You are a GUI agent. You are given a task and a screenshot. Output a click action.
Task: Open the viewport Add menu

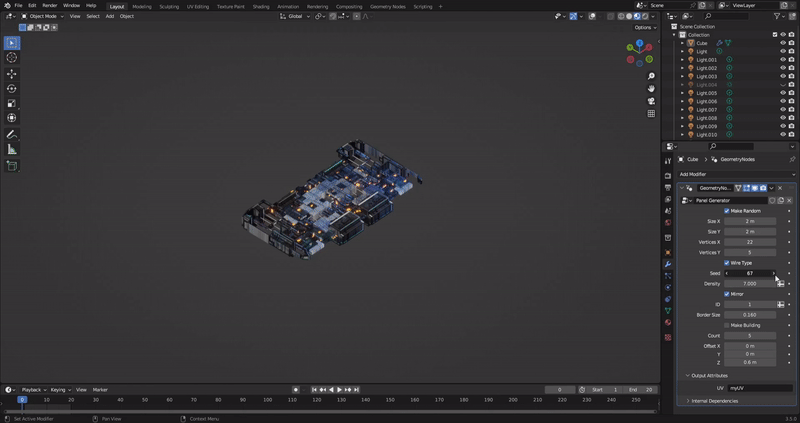point(110,16)
